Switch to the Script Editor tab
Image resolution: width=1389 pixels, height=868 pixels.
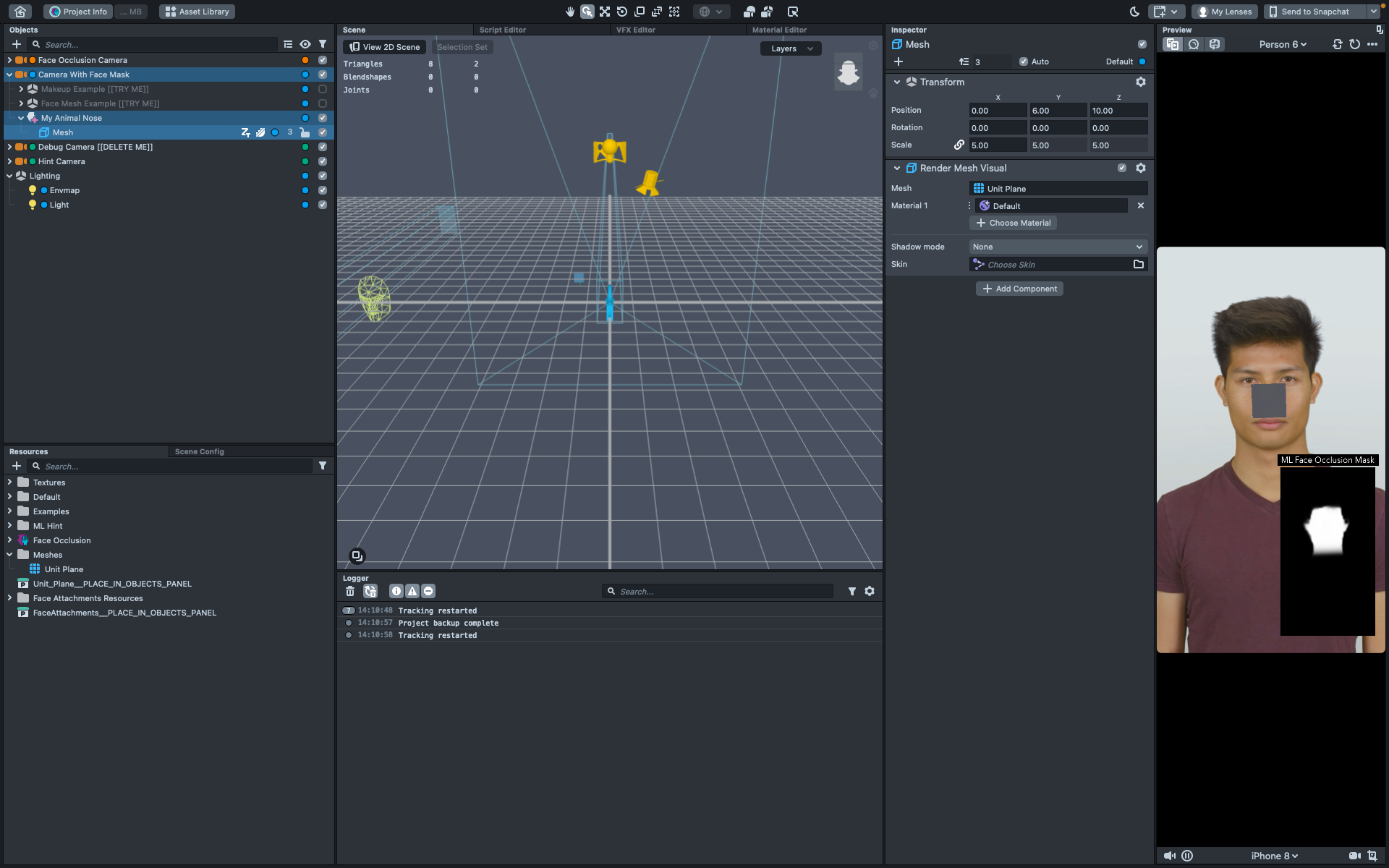tap(502, 30)
